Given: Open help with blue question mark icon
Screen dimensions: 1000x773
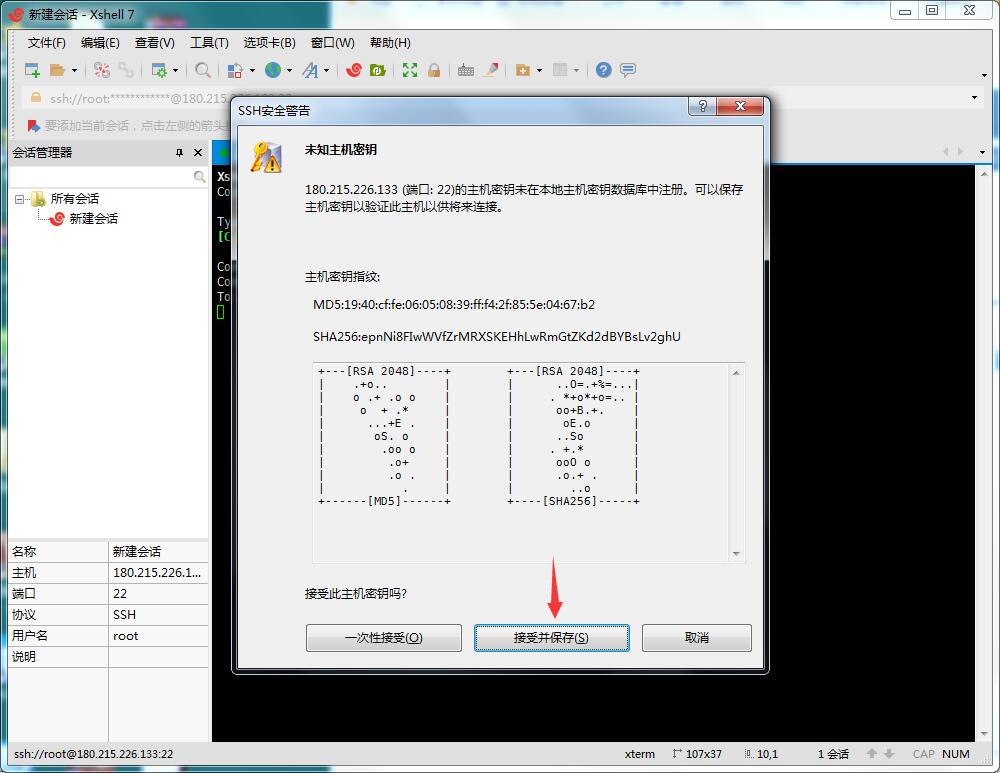Looking at the screenshot, I should coord(603,70).
